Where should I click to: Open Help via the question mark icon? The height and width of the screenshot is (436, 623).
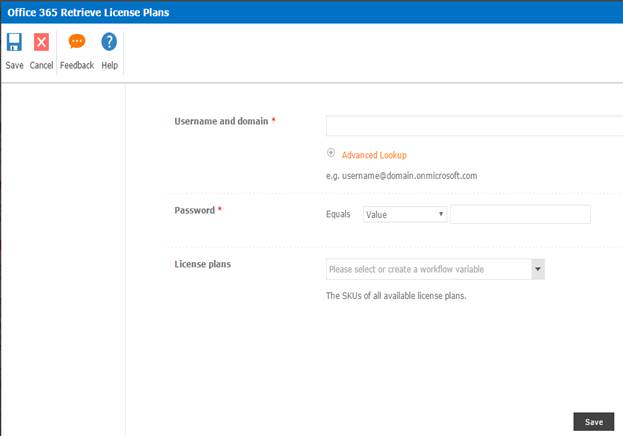coord(109,42)
